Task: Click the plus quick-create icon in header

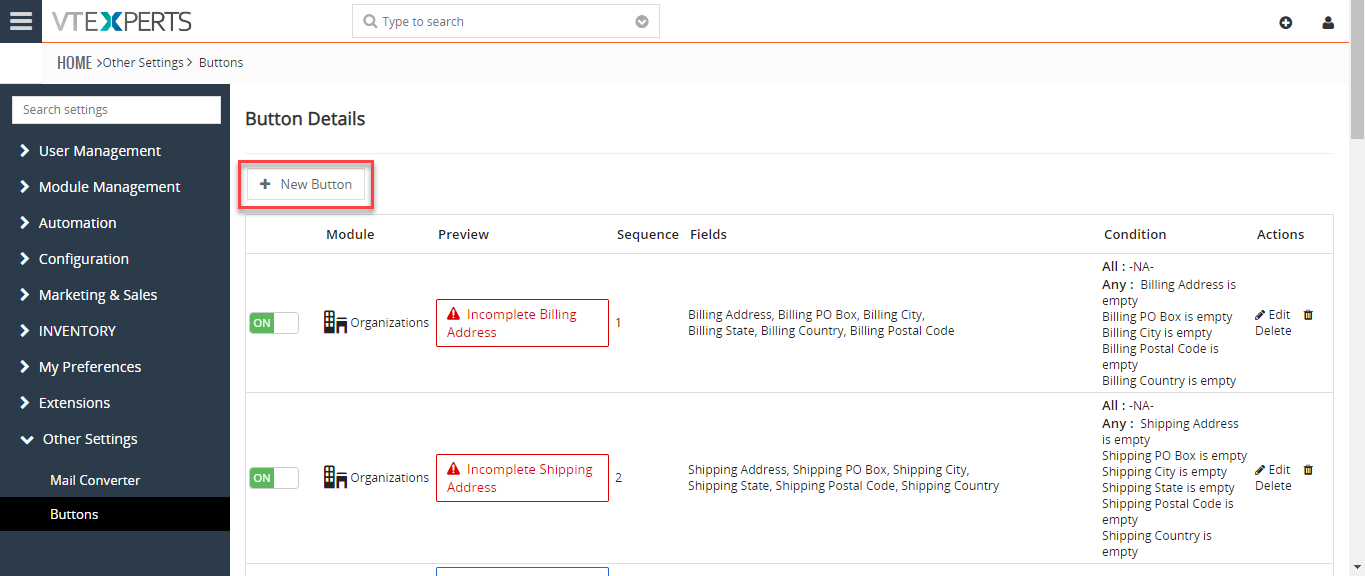Action: [1286, 22]
